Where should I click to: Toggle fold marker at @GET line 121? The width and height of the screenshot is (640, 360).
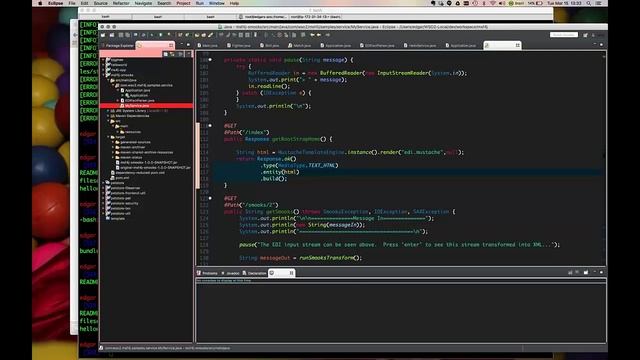point(210,198)
